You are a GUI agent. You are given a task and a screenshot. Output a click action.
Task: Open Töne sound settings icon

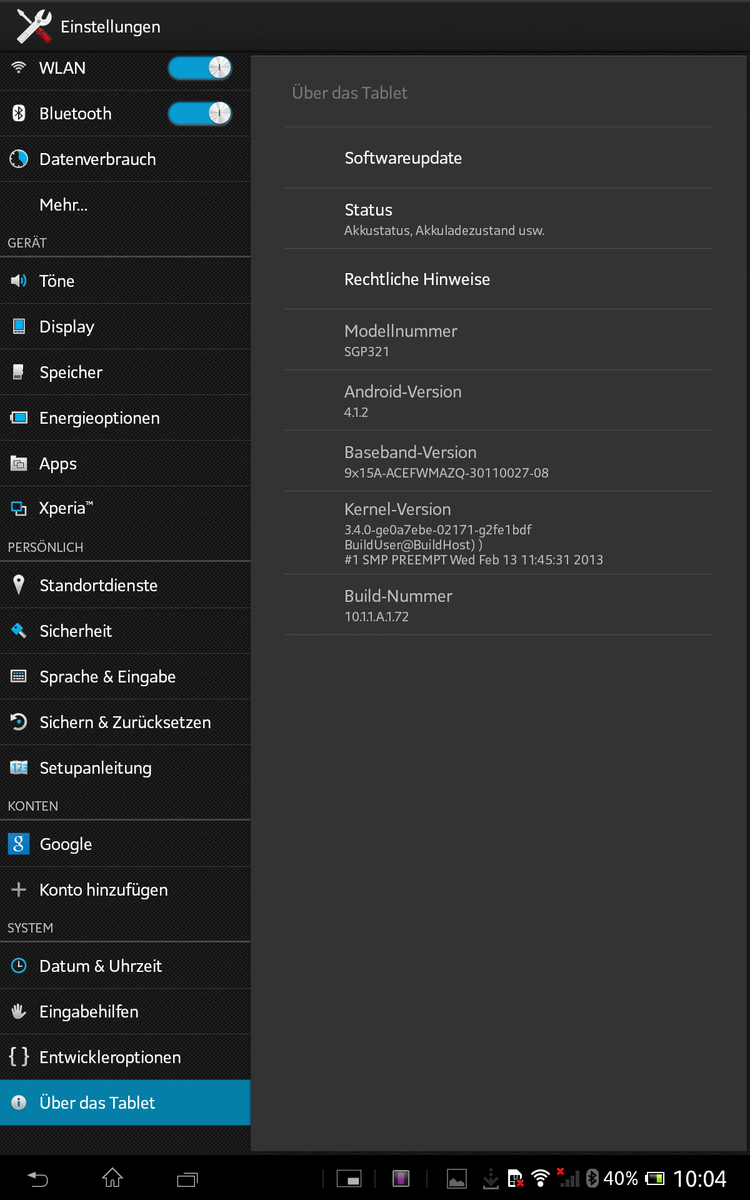pos(18,281)
